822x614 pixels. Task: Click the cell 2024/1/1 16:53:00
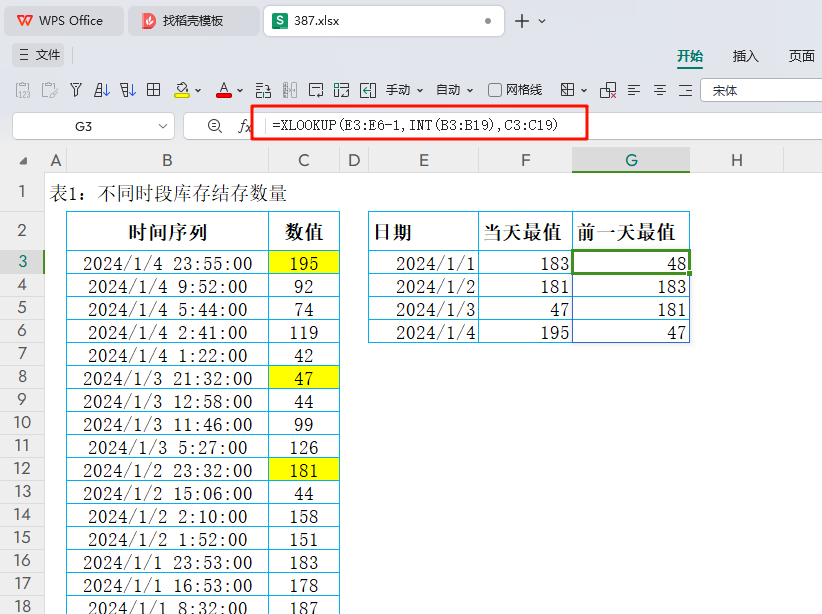click(167, 585)
